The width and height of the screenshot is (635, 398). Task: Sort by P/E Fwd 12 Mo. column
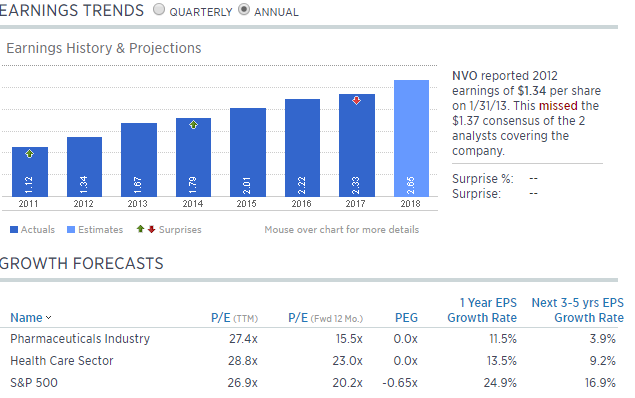[x=325, y=318]
